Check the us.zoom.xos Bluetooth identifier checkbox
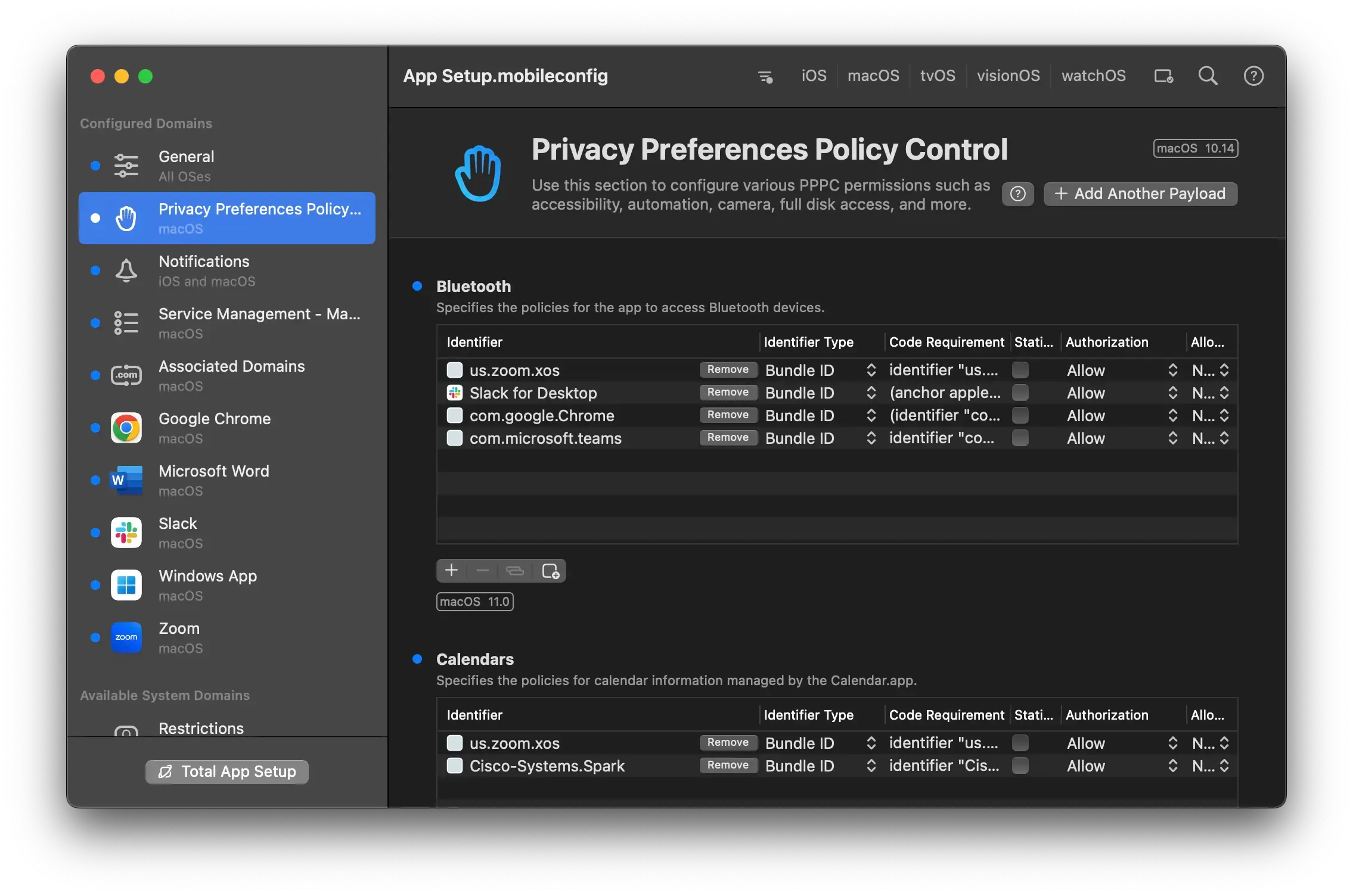1353x896 pixels. [x=455, y=370]
